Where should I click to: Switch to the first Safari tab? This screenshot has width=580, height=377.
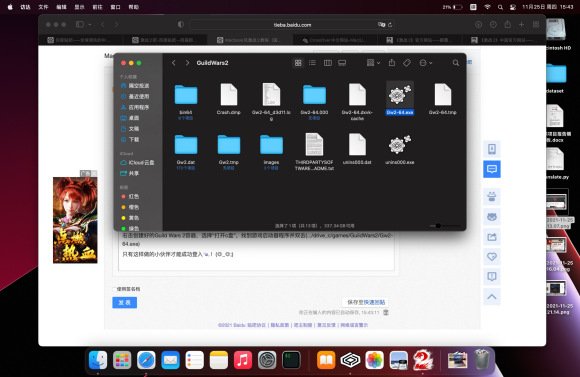(81, 40)
